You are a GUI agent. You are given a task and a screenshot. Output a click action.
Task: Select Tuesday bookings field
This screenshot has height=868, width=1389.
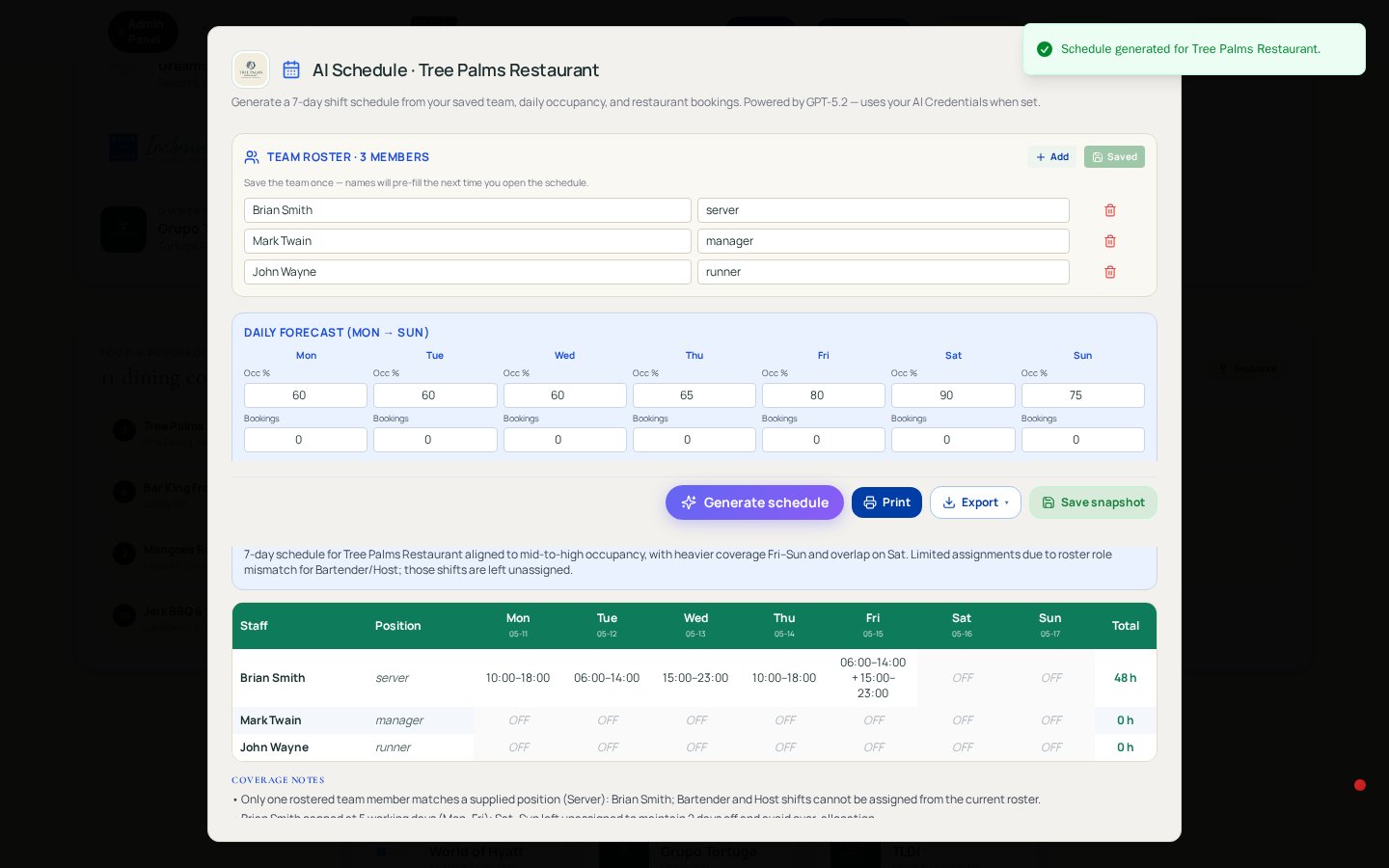coord(435,440)
